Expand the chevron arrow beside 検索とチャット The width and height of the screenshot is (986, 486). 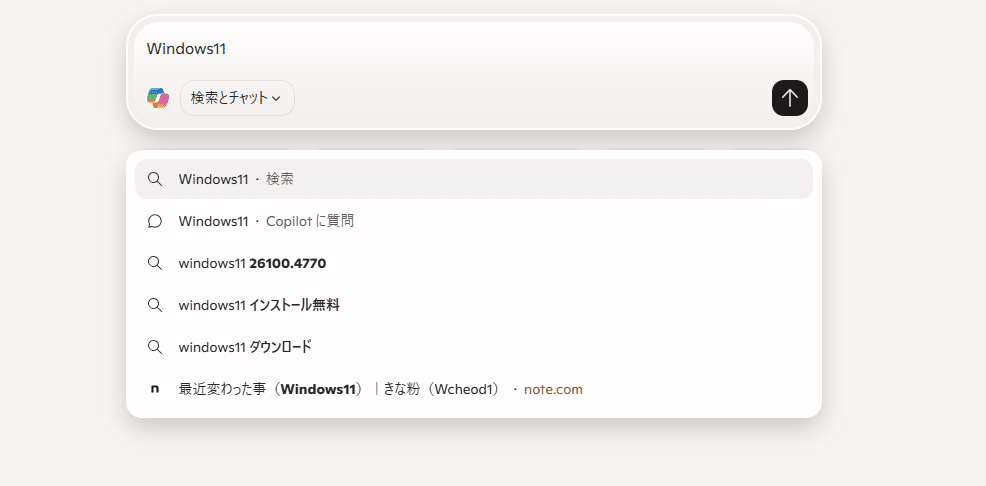(x=276, y=99)
